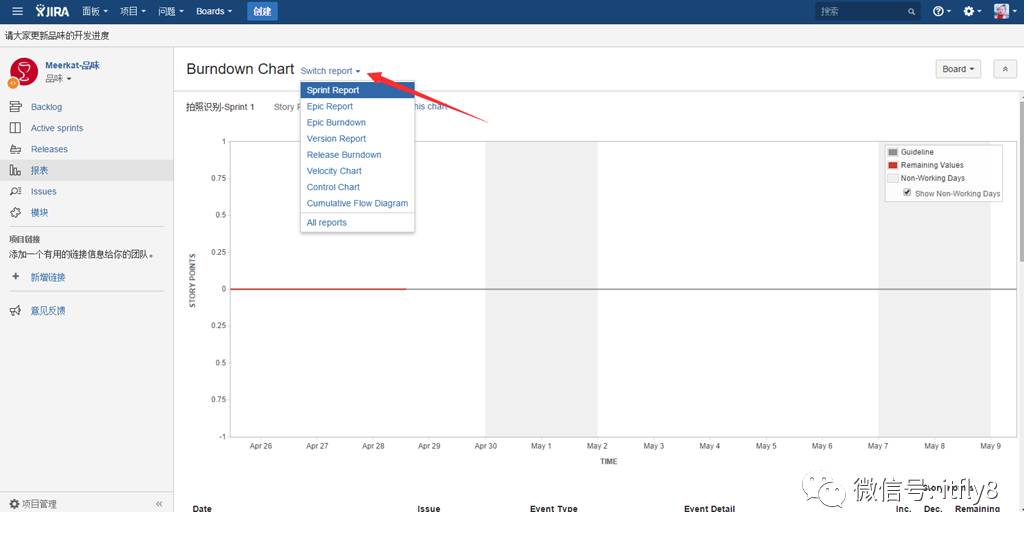Click the JIRA logo
Viewport: 1032px width, 538px height.
52,11
